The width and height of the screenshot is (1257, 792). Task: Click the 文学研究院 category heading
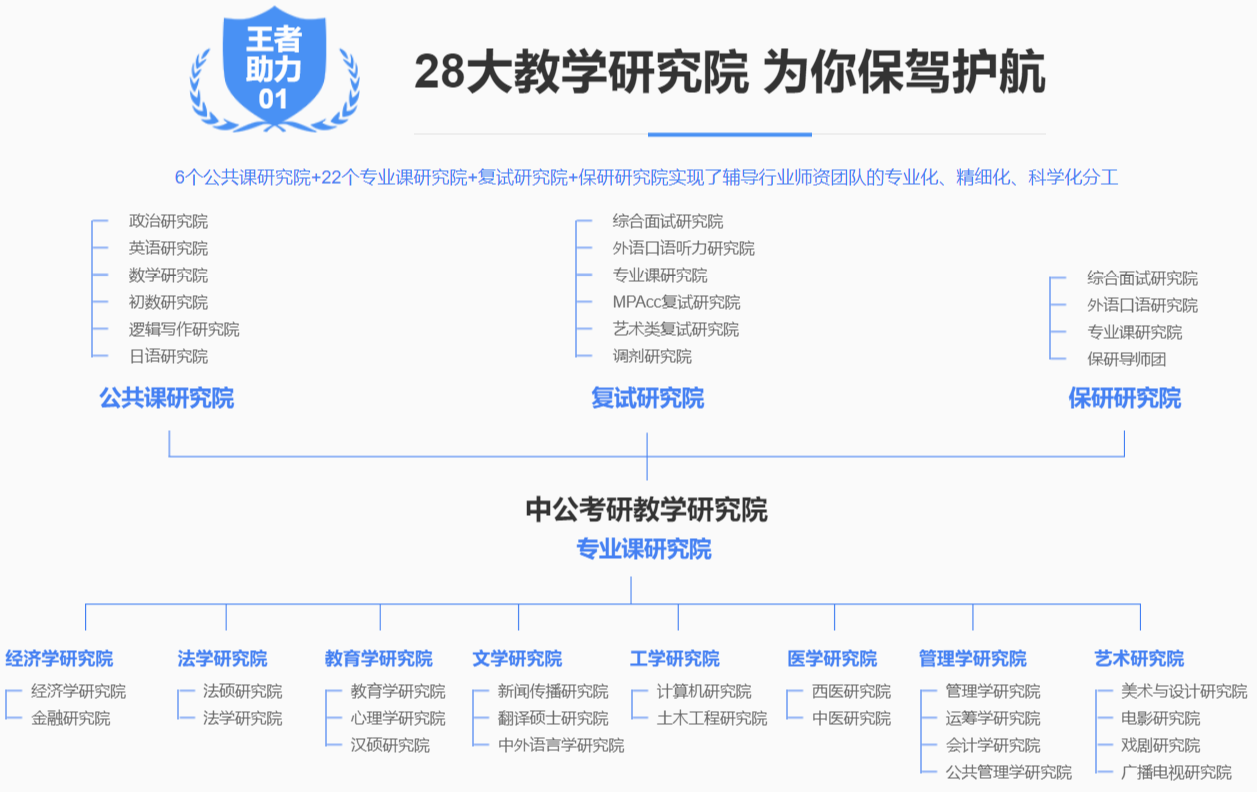coord(517,659)
